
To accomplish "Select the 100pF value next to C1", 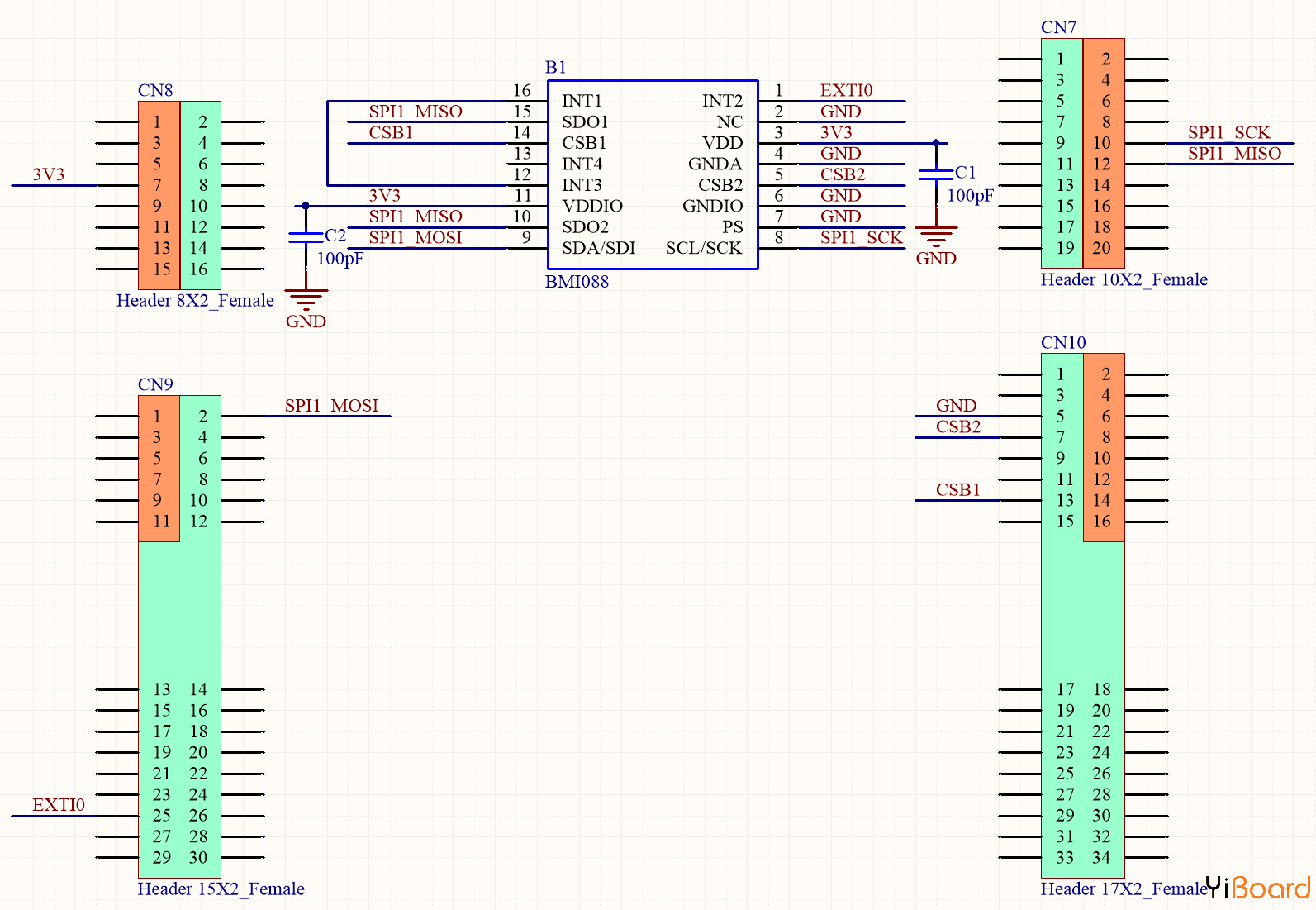I will 971,196.
